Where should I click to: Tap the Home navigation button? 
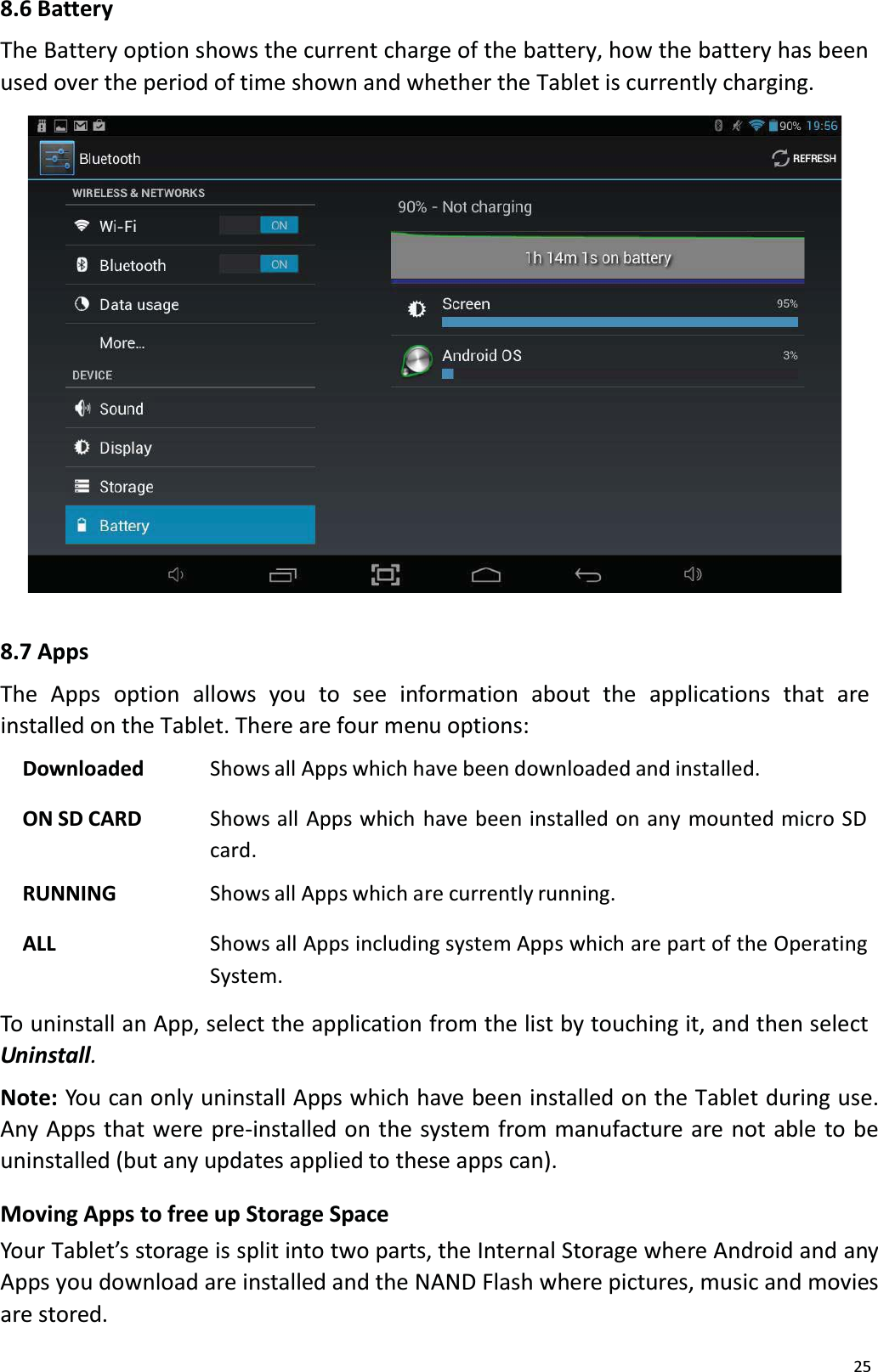[x=486, y=575]
